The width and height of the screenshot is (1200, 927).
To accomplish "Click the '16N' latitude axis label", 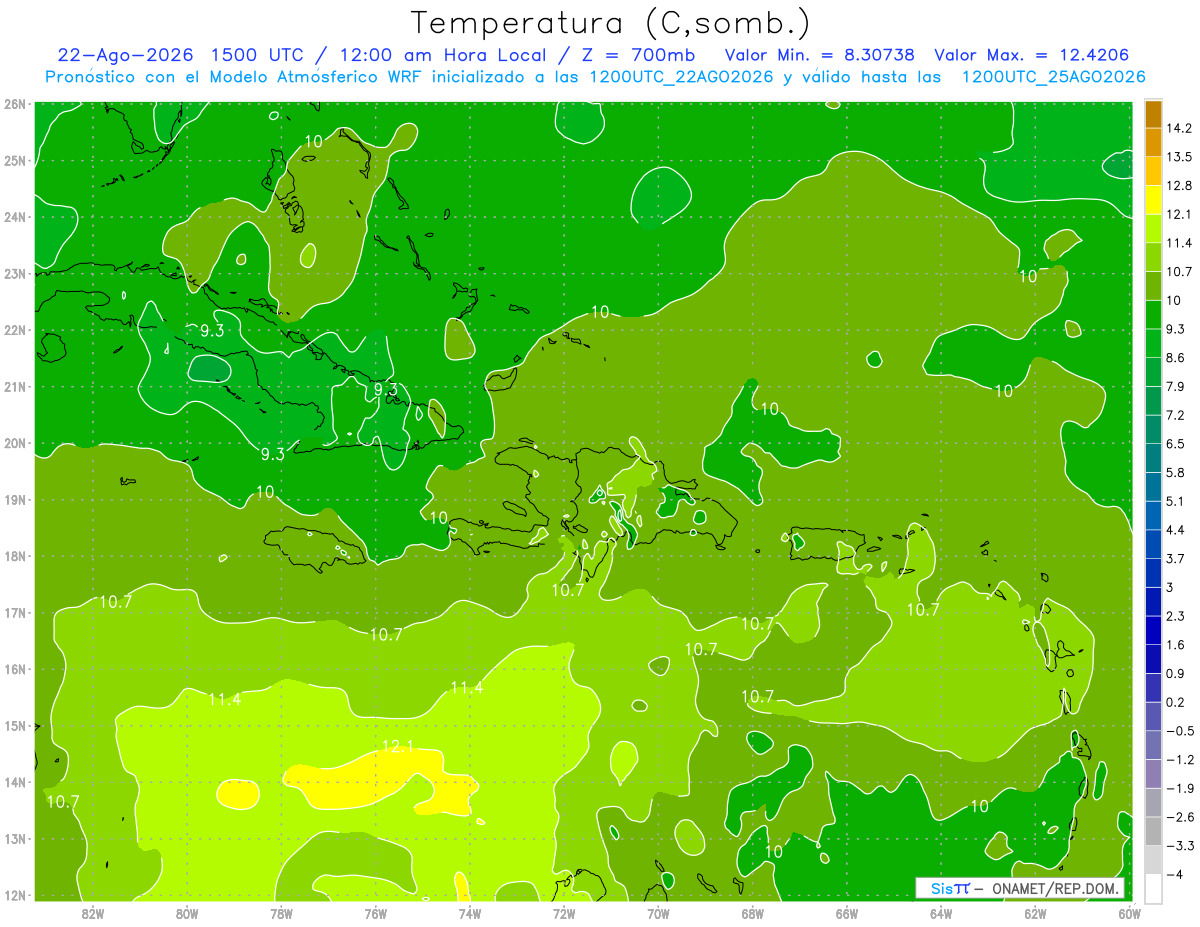I will pos(14,669).
